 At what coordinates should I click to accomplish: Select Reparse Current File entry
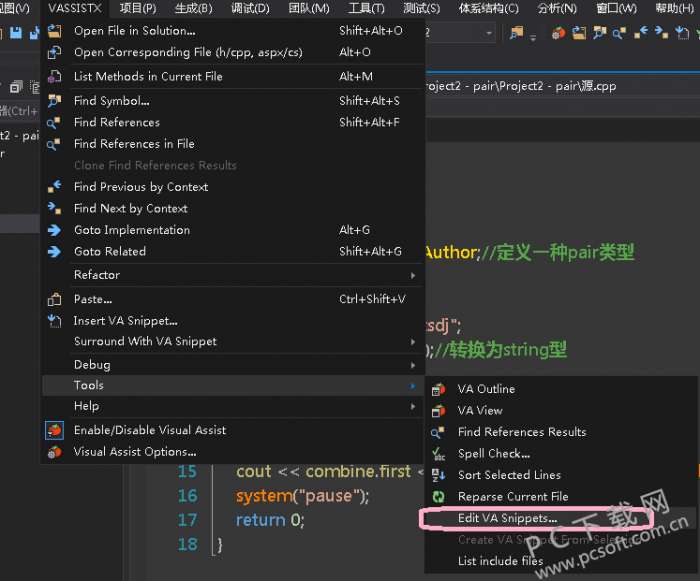coord(560,497)
